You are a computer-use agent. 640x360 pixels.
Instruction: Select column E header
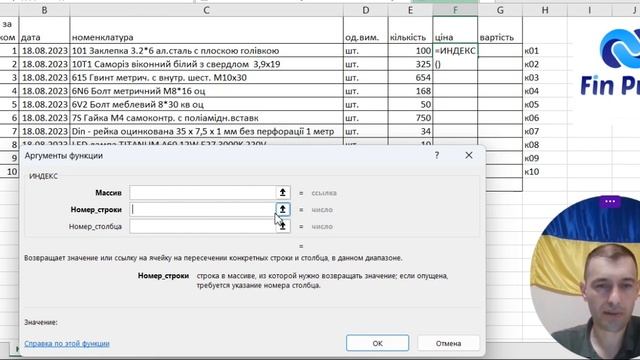click(x=410, y=11)
